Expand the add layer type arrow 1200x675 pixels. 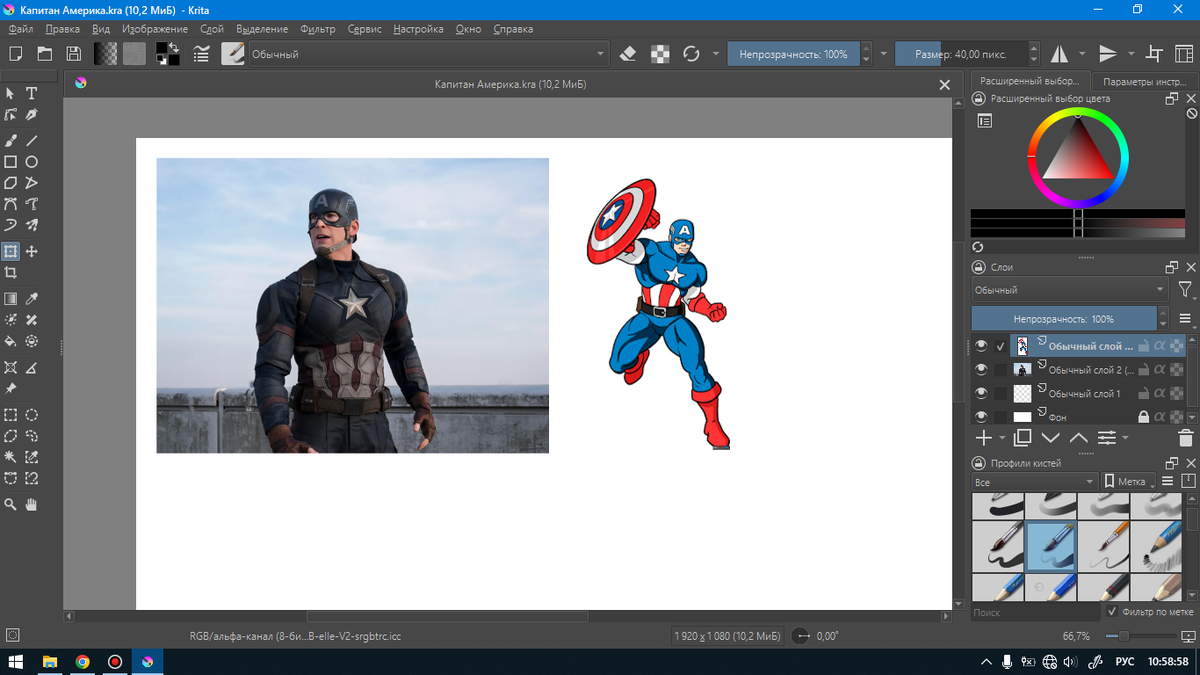coord(1002,438)
